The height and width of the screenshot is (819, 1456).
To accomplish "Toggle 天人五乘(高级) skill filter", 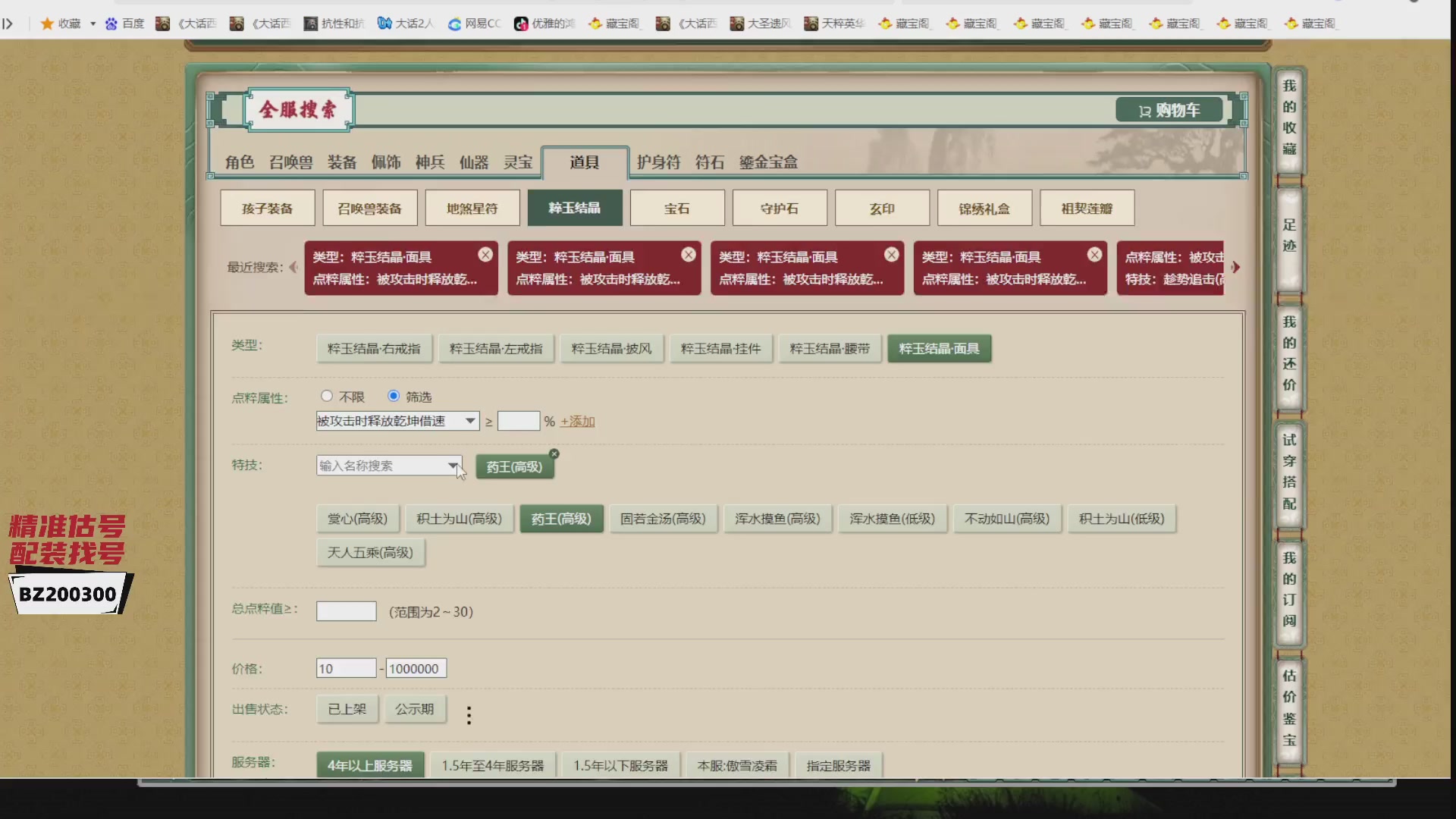I will pos(370,553).
